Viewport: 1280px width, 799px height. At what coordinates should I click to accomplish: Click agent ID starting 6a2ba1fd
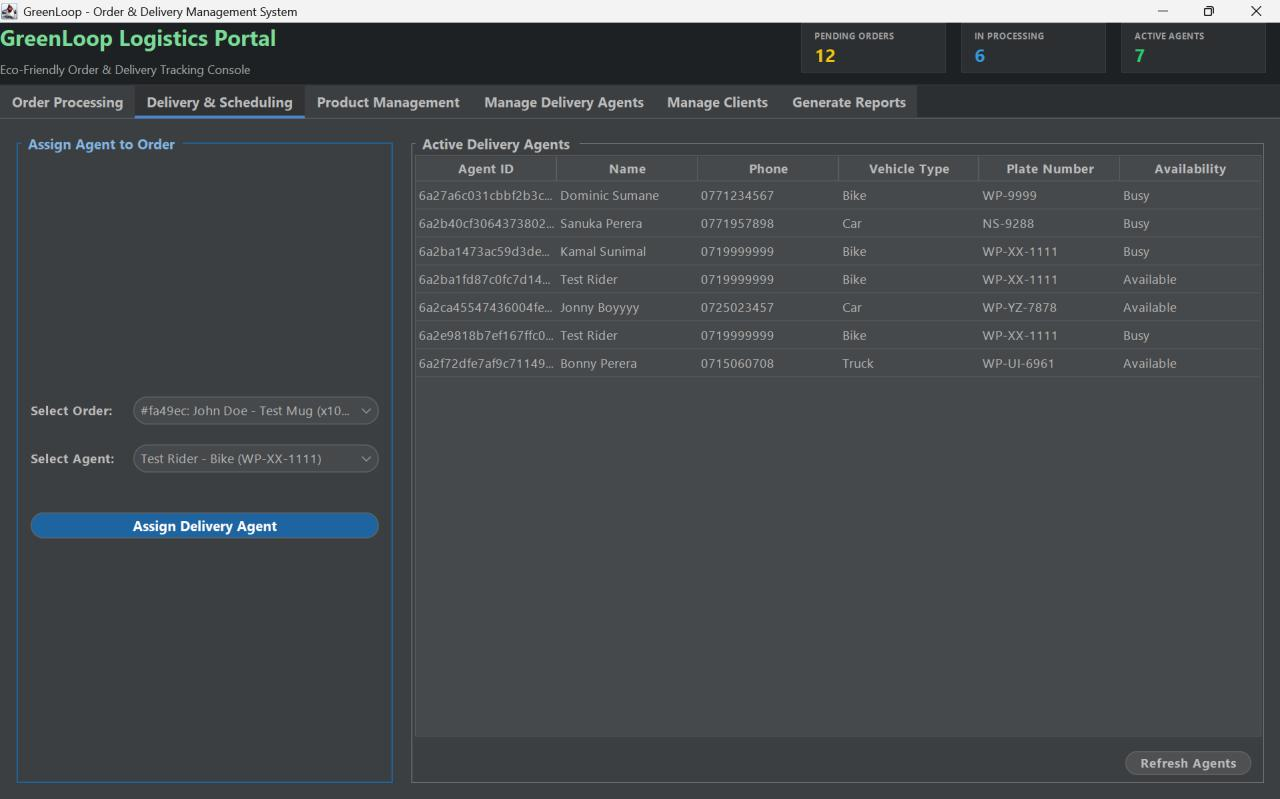click(x=486, y=280)
